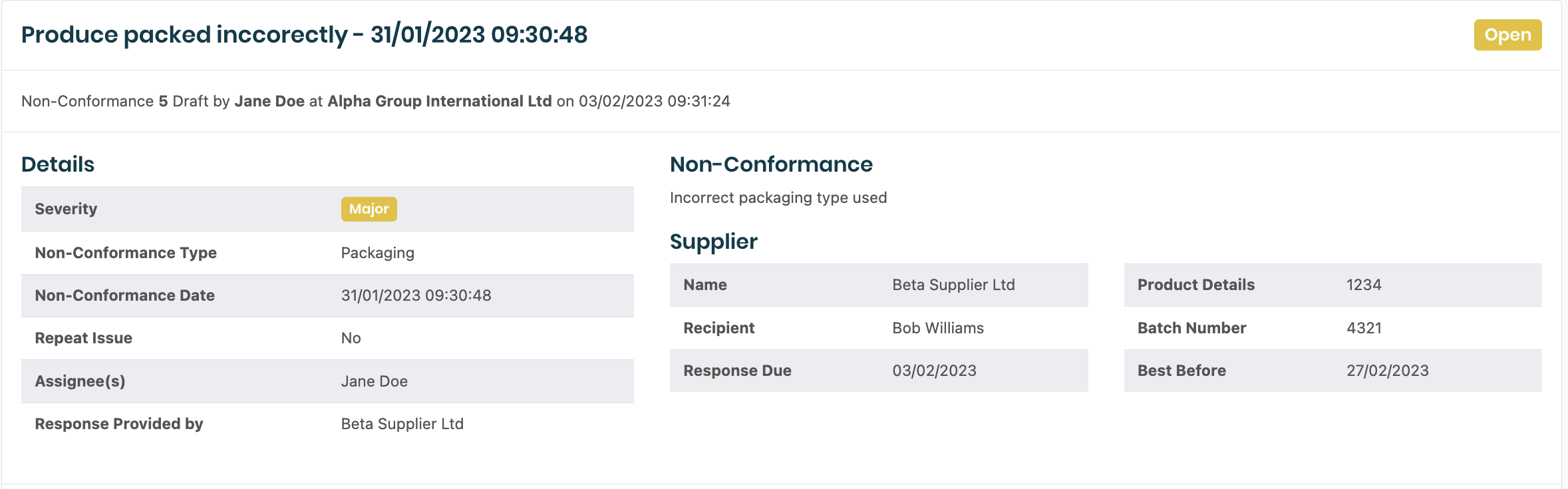The image size is (1568, 489).
Task: Click the Supplier section heading
Action: point(713,242)
